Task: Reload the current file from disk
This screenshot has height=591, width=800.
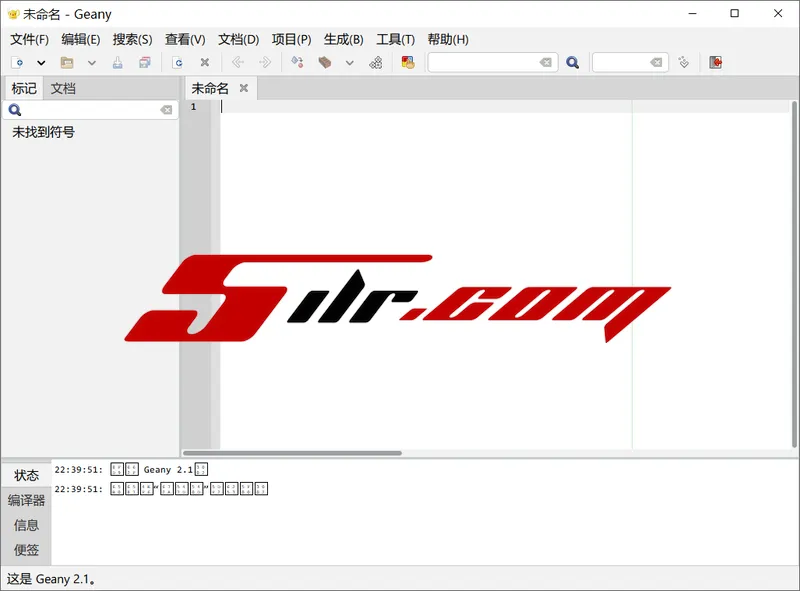Action: click(178, 63)
